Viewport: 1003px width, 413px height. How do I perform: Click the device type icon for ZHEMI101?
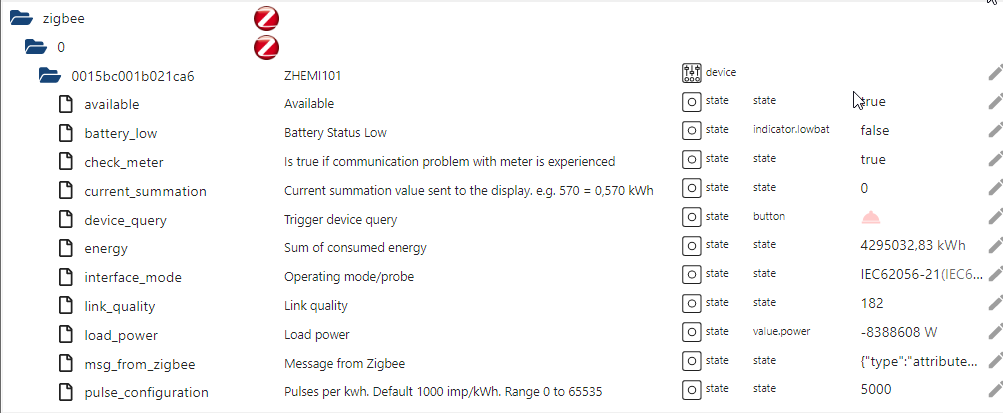[x=692, y=73]
